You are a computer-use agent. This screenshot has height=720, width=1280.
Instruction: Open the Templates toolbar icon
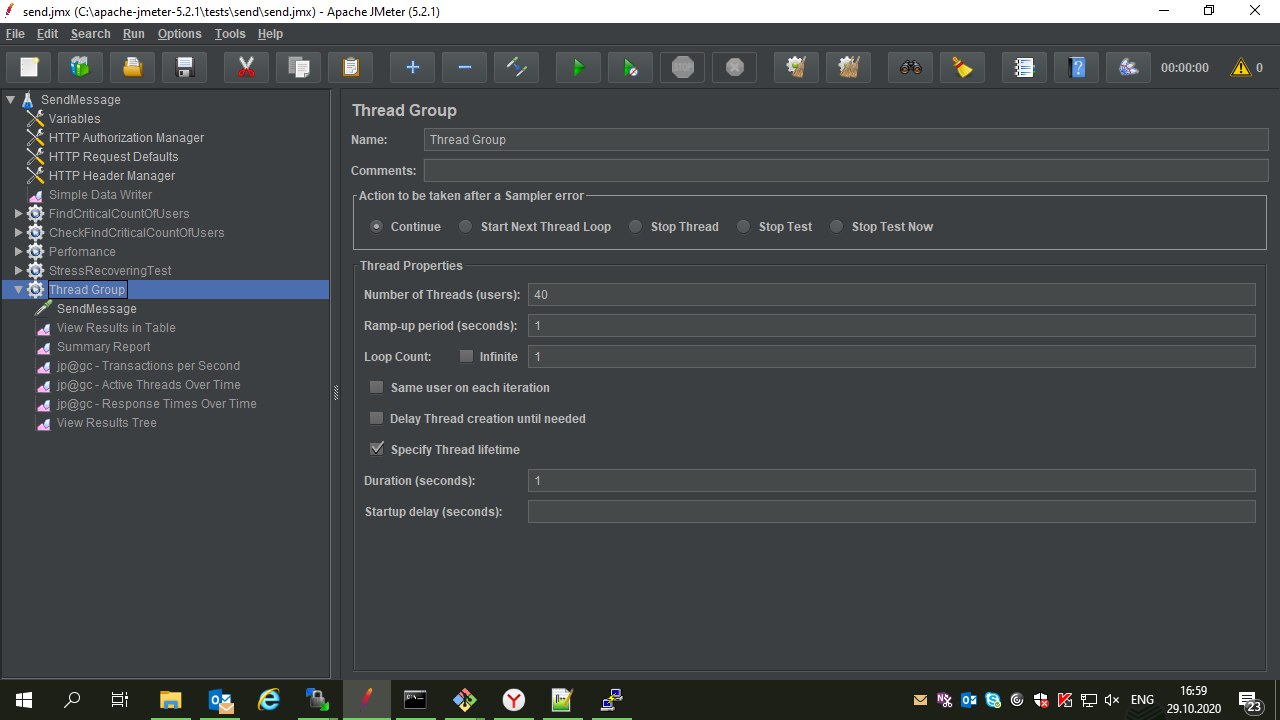click(81, 68)
